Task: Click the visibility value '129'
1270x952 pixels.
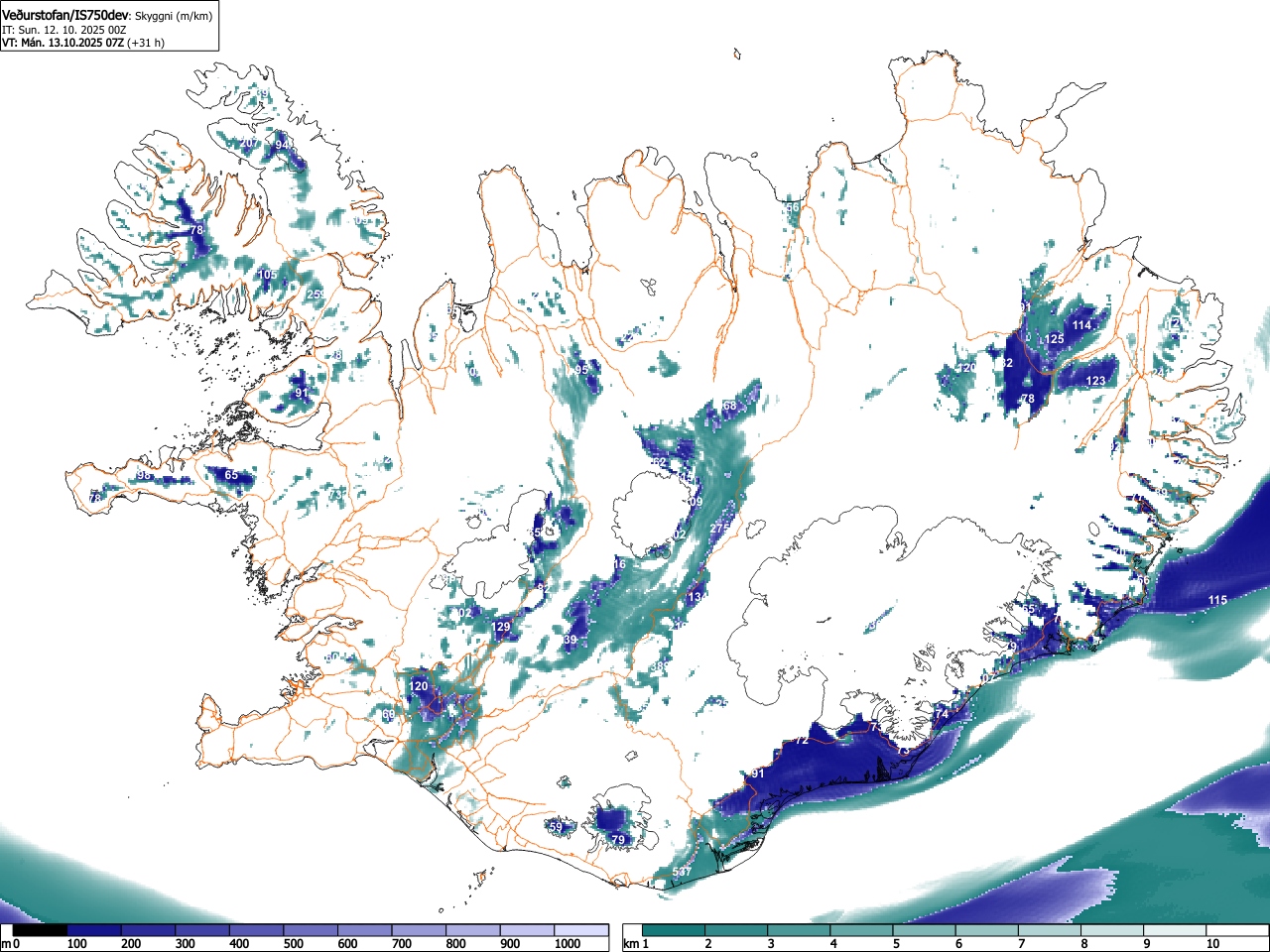Action: [x=501, y=627]
